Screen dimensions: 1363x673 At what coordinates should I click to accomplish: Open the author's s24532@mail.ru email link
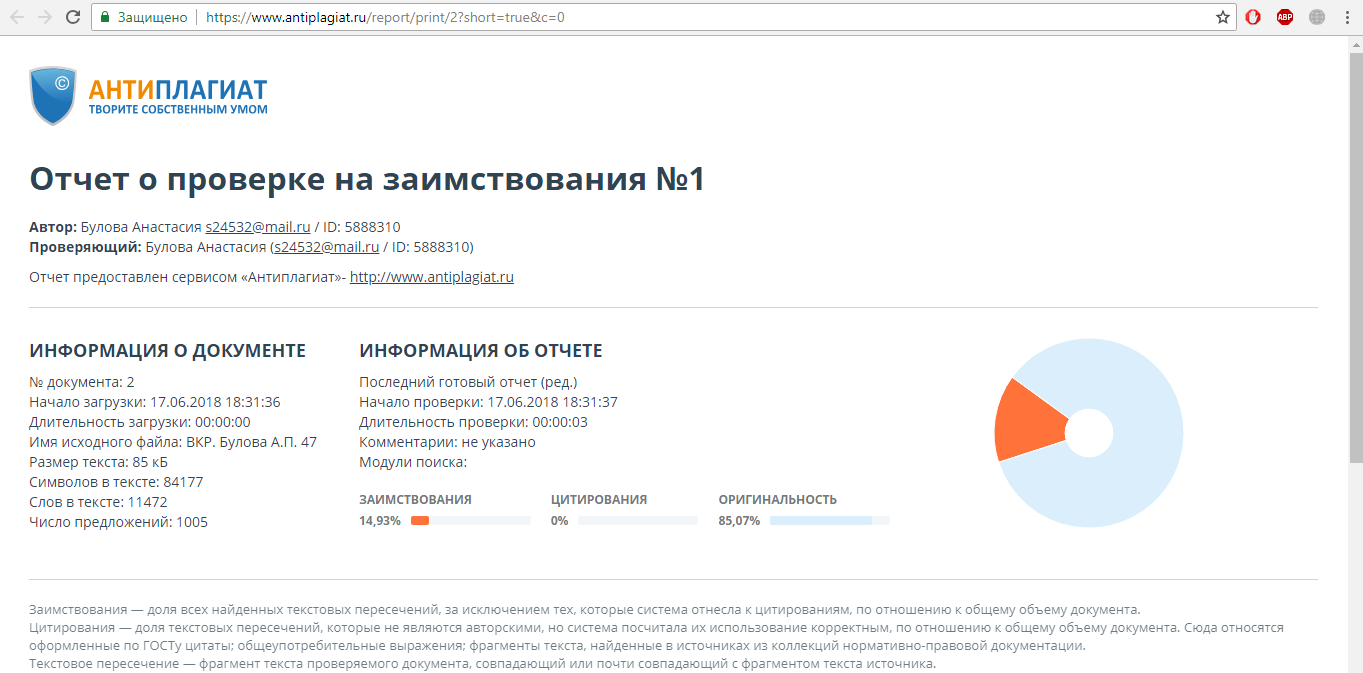pos(257,227)
